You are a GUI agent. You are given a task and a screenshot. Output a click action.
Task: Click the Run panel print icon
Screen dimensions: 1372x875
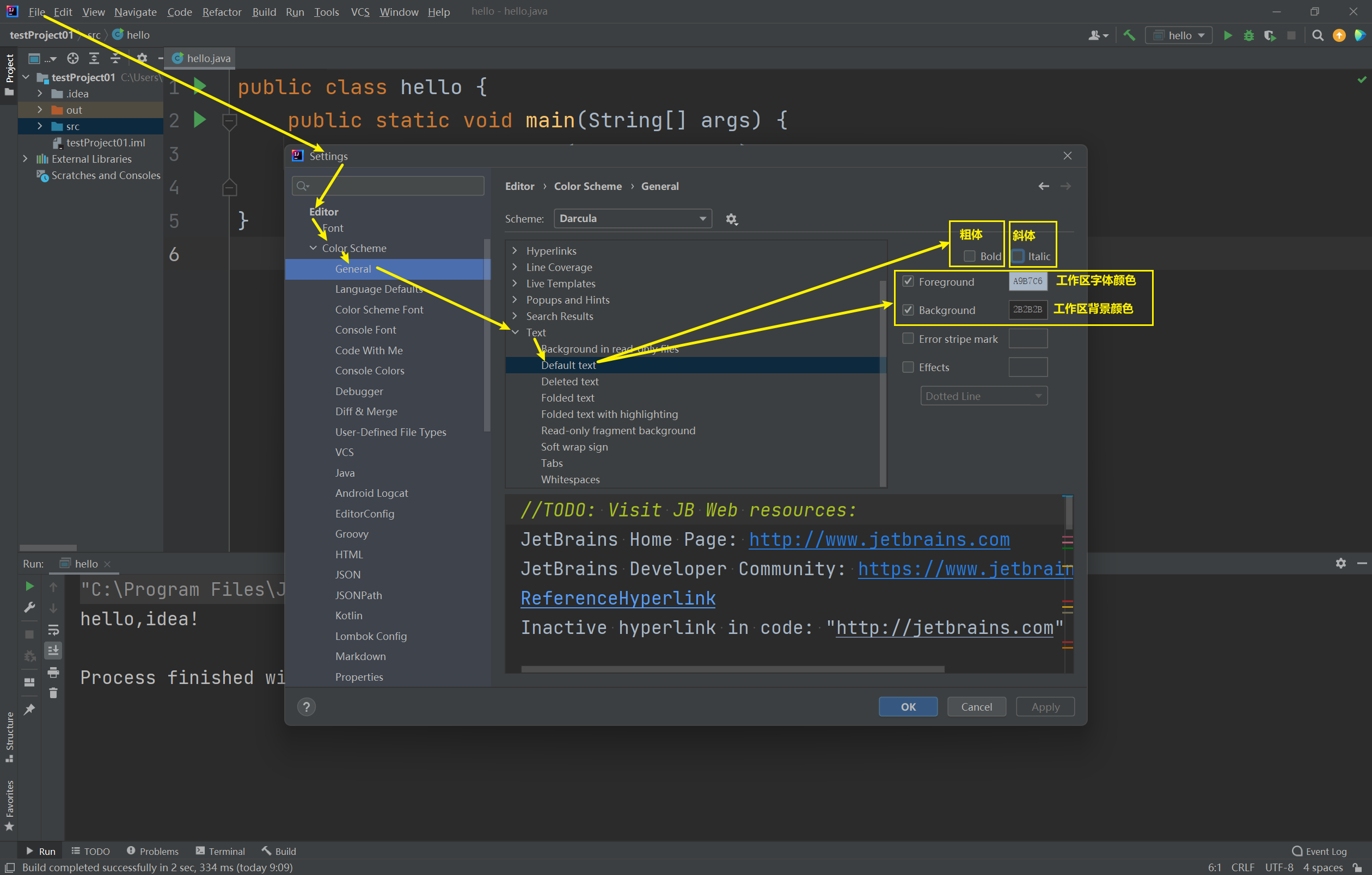click(x=53, y=673)
